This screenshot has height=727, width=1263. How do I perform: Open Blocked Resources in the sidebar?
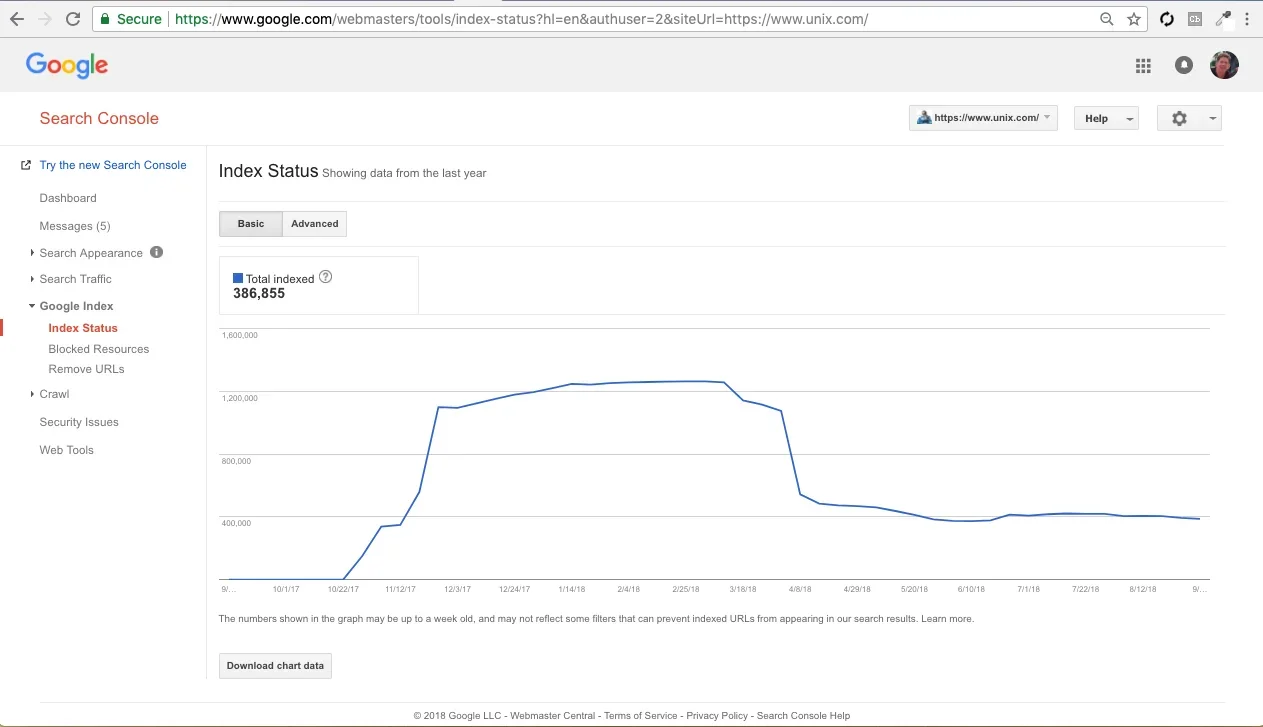pyautogui.click(x=99, y=349)
